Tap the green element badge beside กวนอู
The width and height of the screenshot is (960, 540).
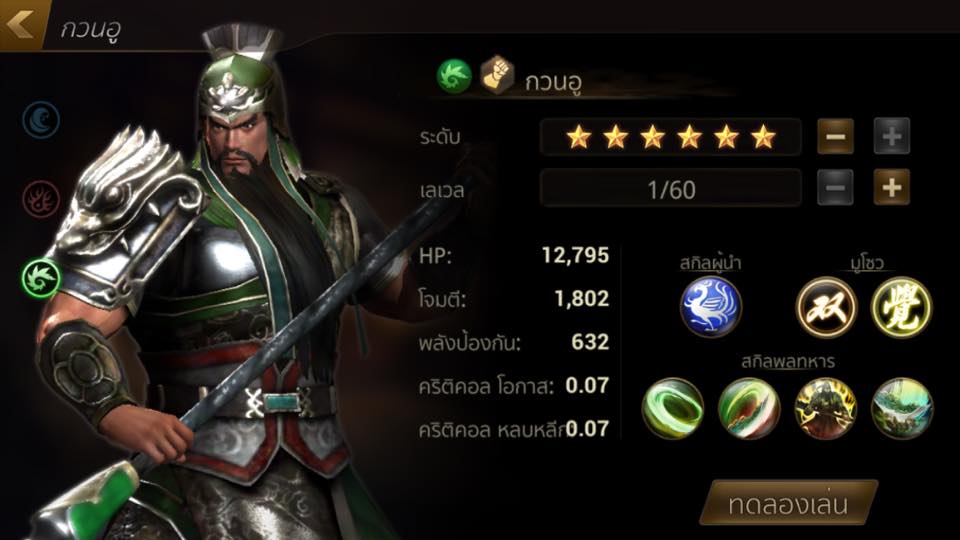(454, 76)
